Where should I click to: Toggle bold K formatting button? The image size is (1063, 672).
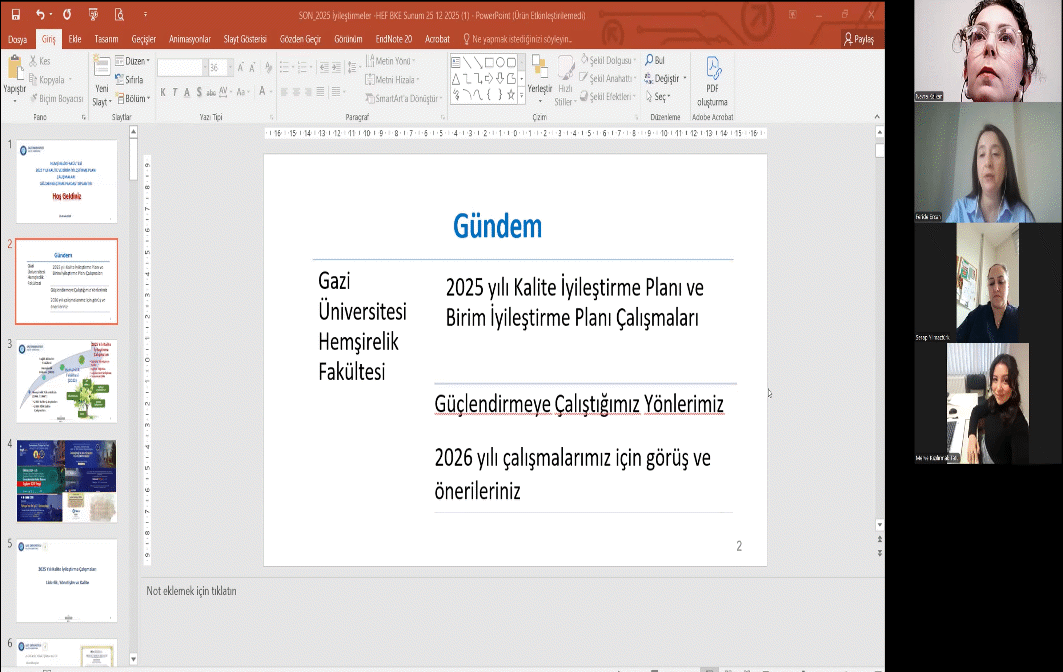(161, 92)
